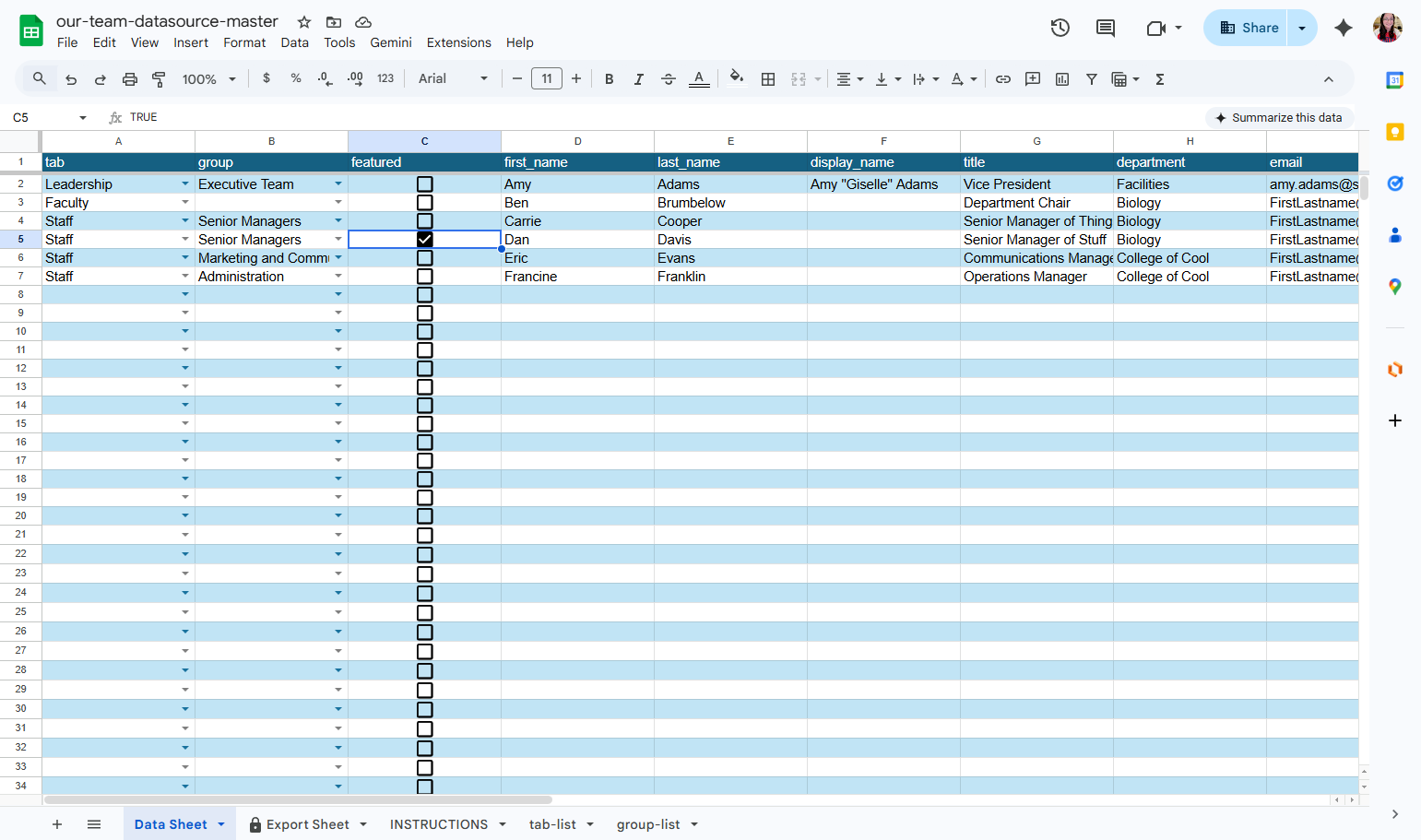Switch to the Export Sheet tab
This screenshot has width=1421, height=840.
308,824
